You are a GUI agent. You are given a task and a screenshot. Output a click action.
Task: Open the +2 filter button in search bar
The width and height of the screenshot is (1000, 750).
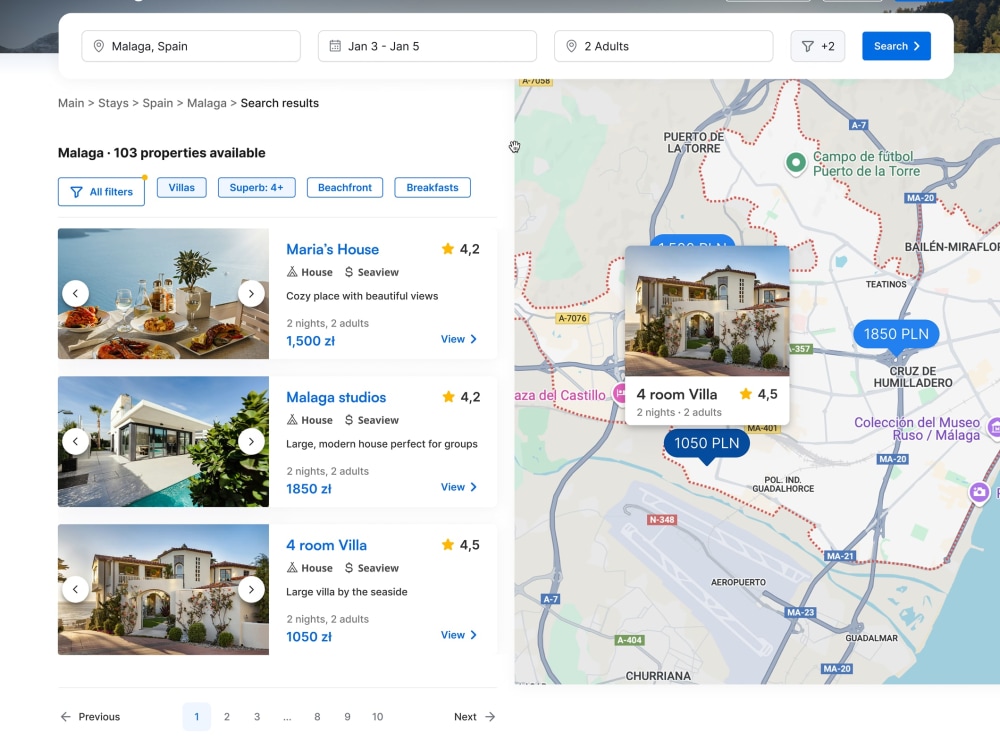pyautogui.click(x=818, y=46)
